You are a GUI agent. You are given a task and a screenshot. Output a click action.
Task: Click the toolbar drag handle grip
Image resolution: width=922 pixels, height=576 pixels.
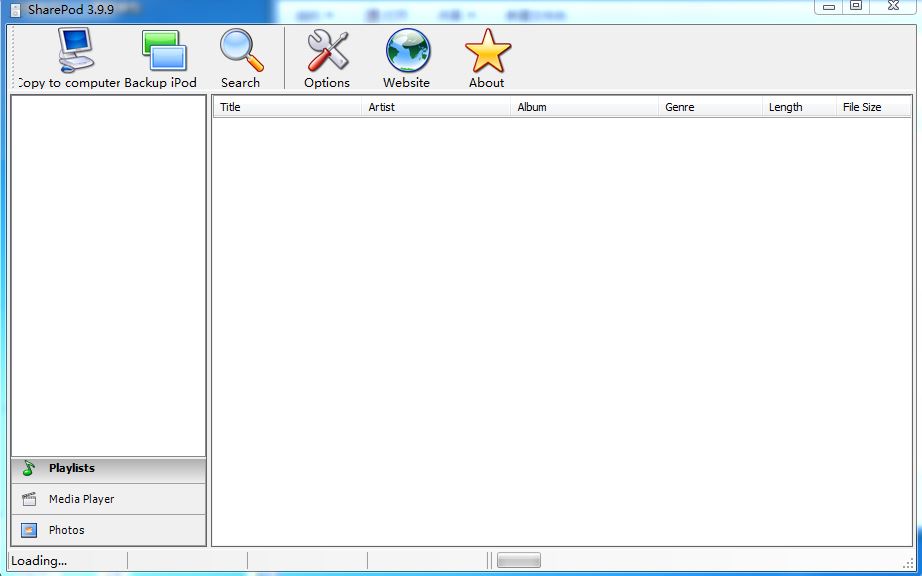click(14, 56)
